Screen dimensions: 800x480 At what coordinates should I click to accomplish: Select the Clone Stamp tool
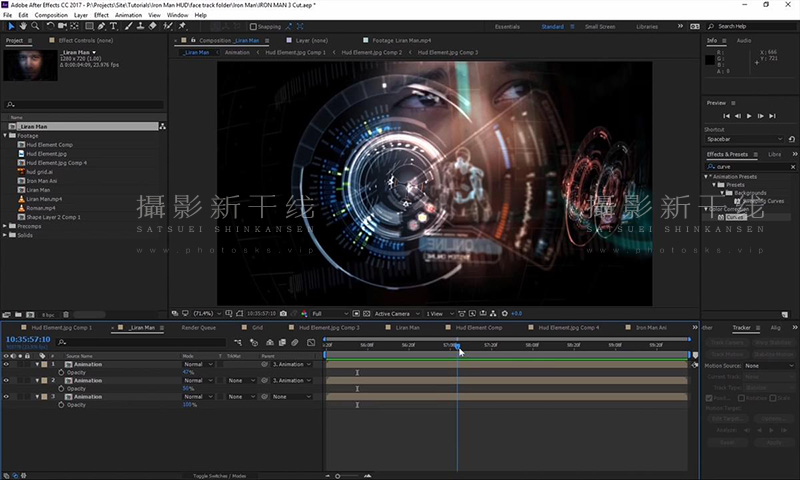coord(140,26)
